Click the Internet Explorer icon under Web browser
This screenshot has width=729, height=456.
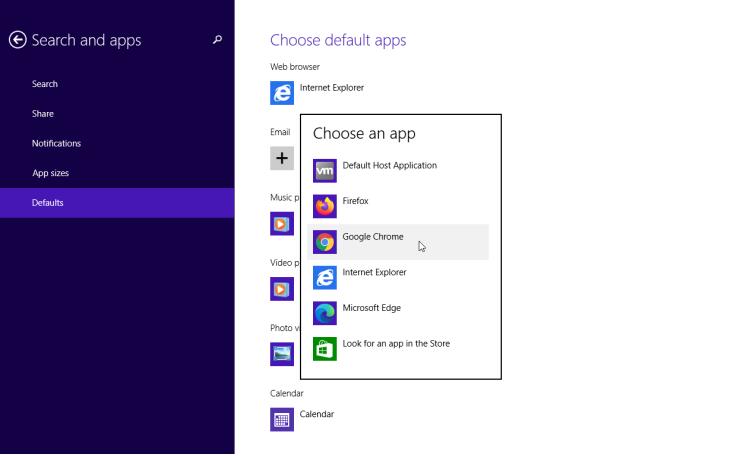click(x=282, y=93)
